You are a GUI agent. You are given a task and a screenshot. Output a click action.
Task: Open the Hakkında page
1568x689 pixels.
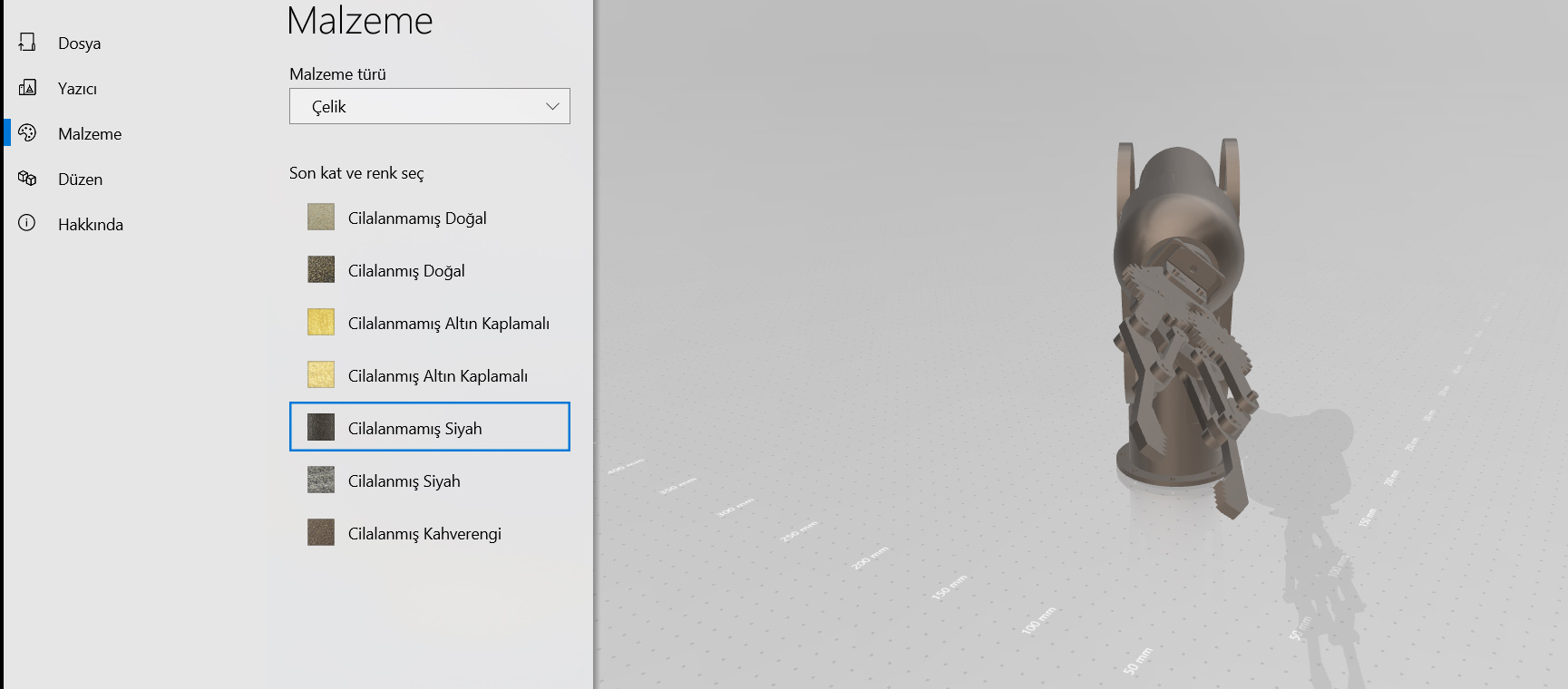(x=91, y=225)
